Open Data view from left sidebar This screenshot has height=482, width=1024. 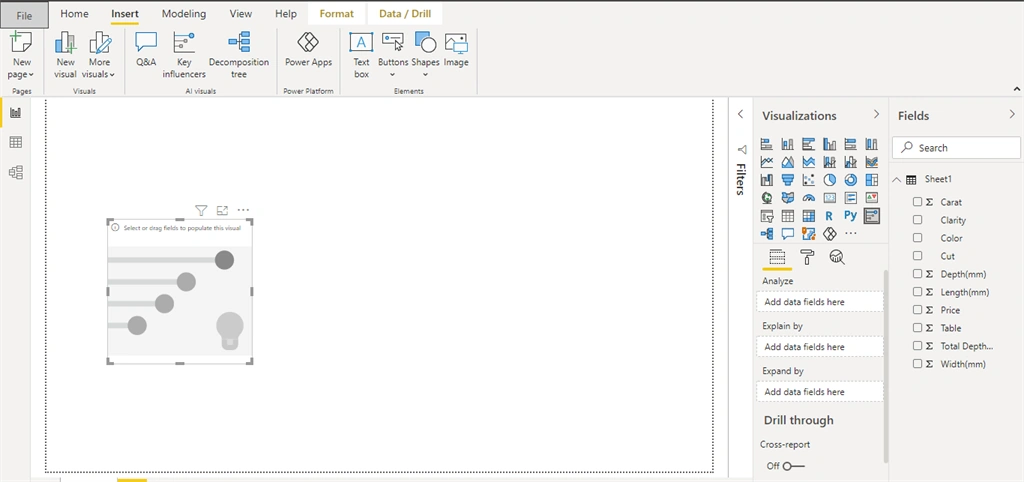pyautogui.click(x=16, y=142)
